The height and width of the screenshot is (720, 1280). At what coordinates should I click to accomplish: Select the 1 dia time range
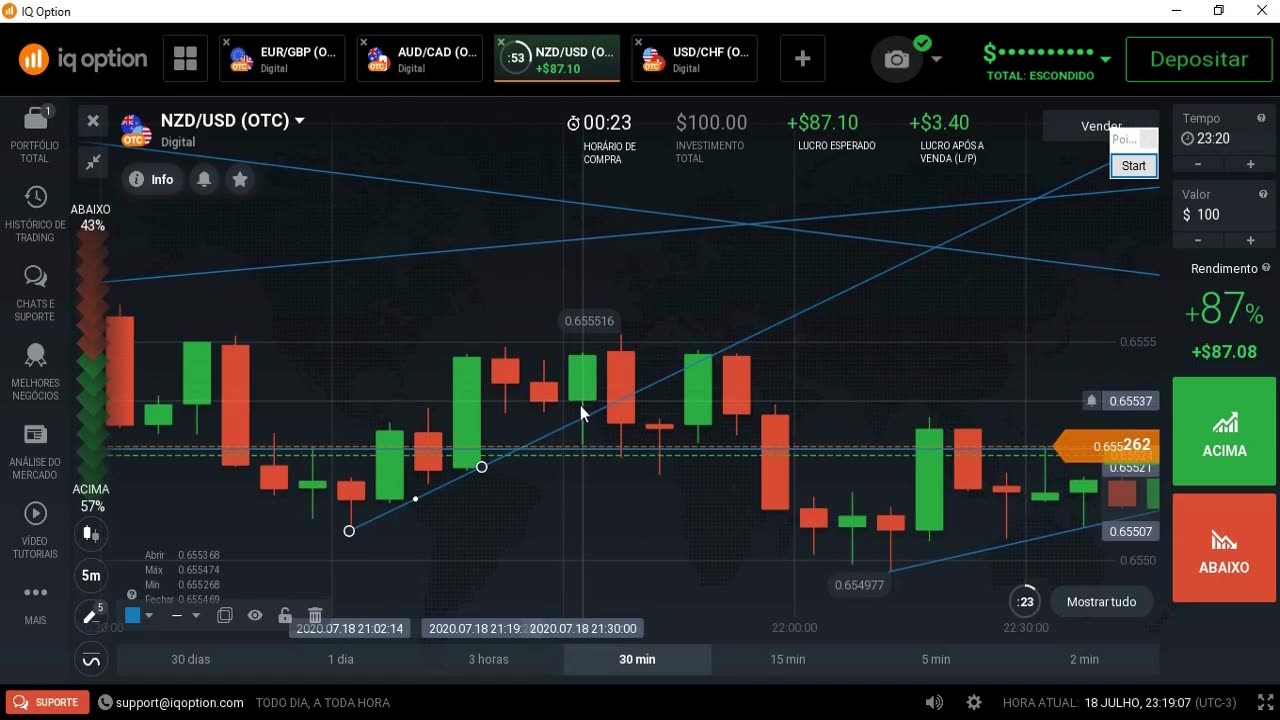click(341, 659)
